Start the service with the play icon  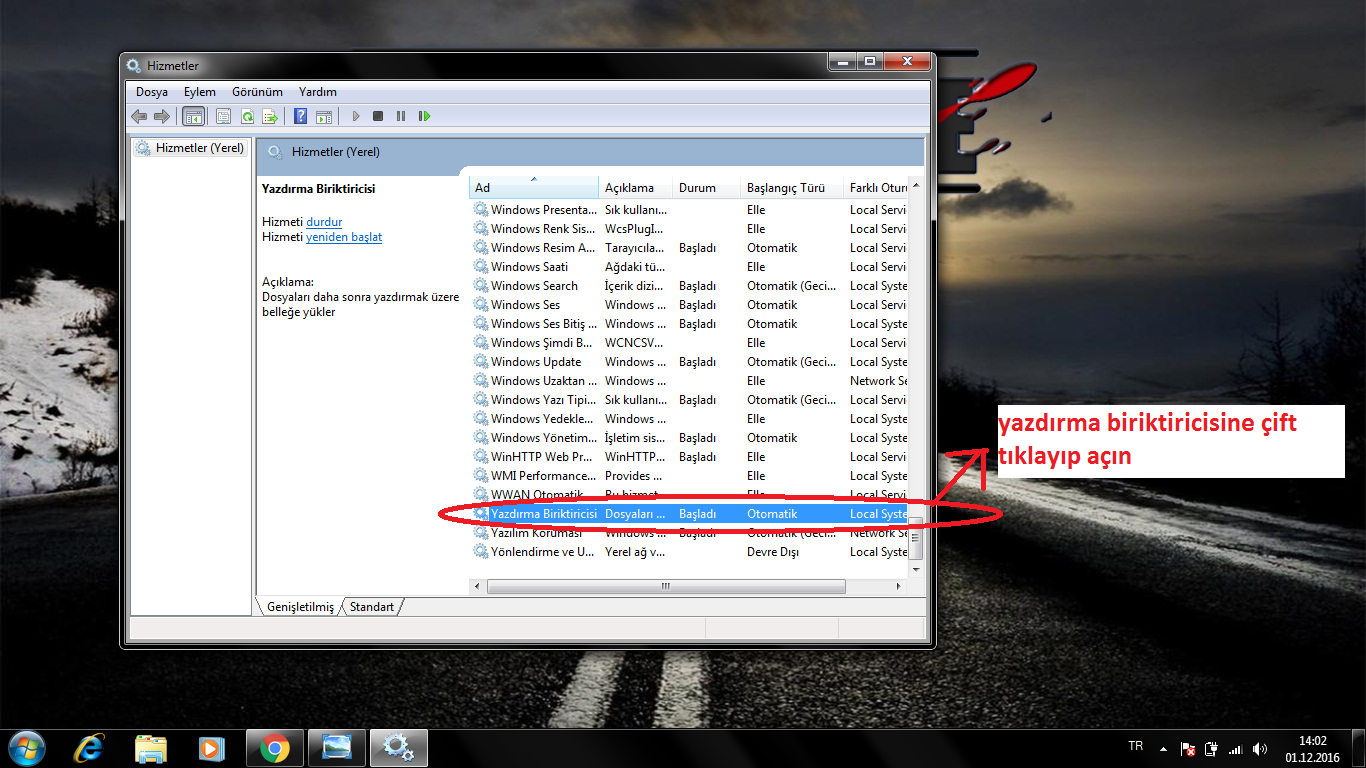click(x=355, y=116)
